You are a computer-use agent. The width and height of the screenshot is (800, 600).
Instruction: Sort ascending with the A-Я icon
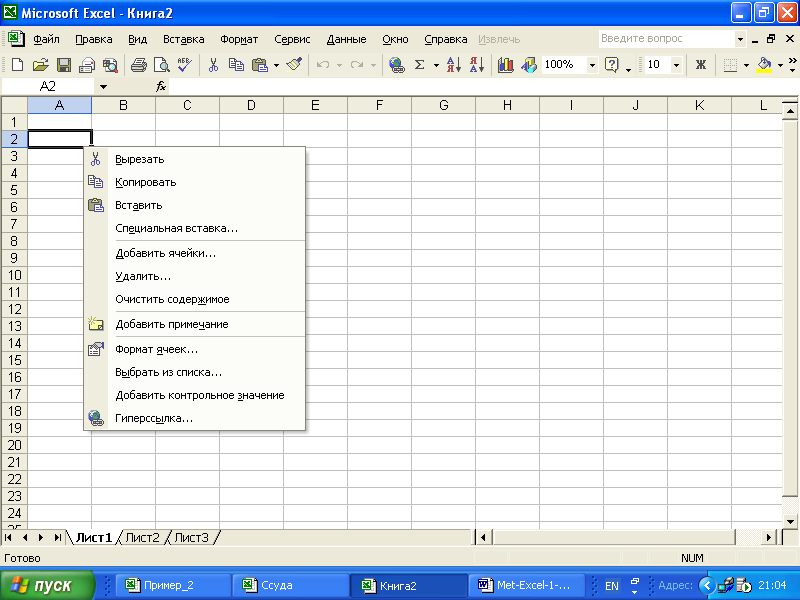click(454, 65)
